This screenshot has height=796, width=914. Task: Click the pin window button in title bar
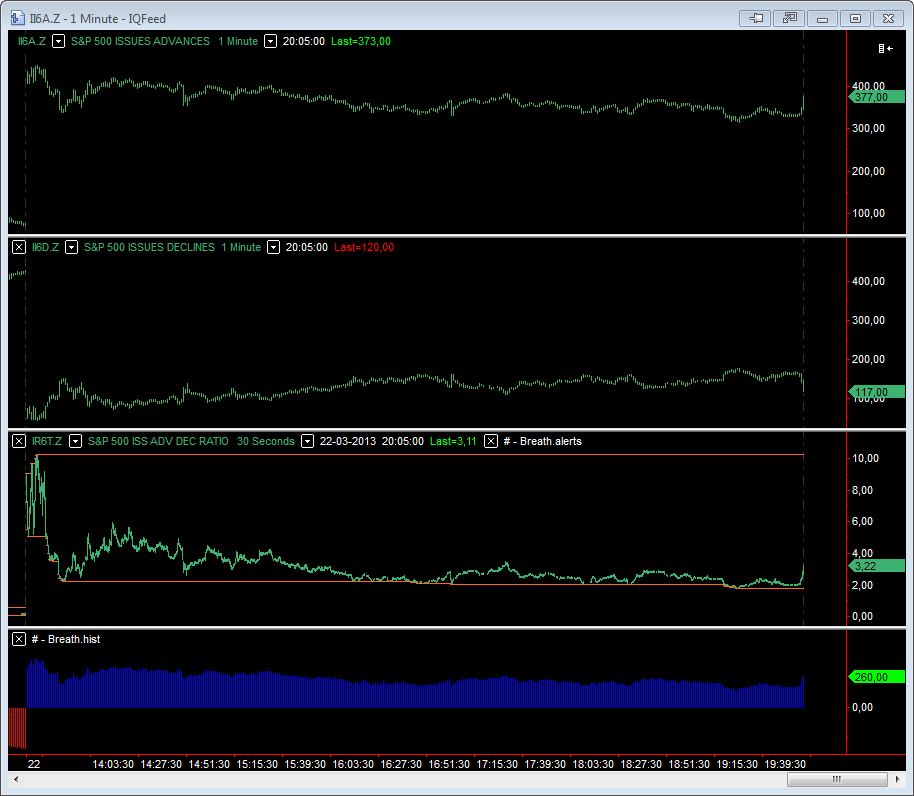pyautogui.click(x=755, y=19)
